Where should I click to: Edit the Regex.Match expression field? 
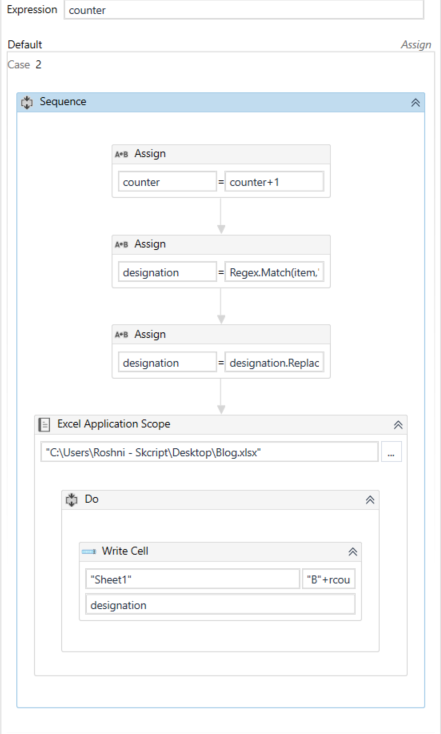[274, 272]
